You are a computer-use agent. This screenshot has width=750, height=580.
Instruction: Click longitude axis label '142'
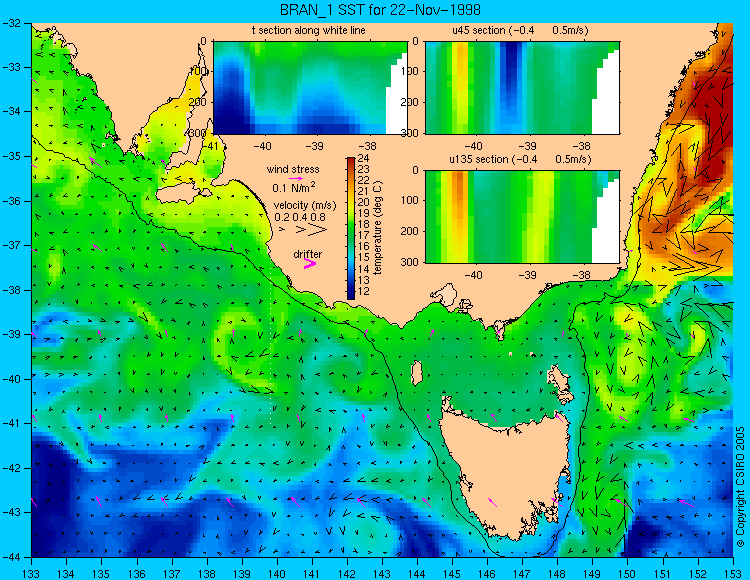click(347, 572)
